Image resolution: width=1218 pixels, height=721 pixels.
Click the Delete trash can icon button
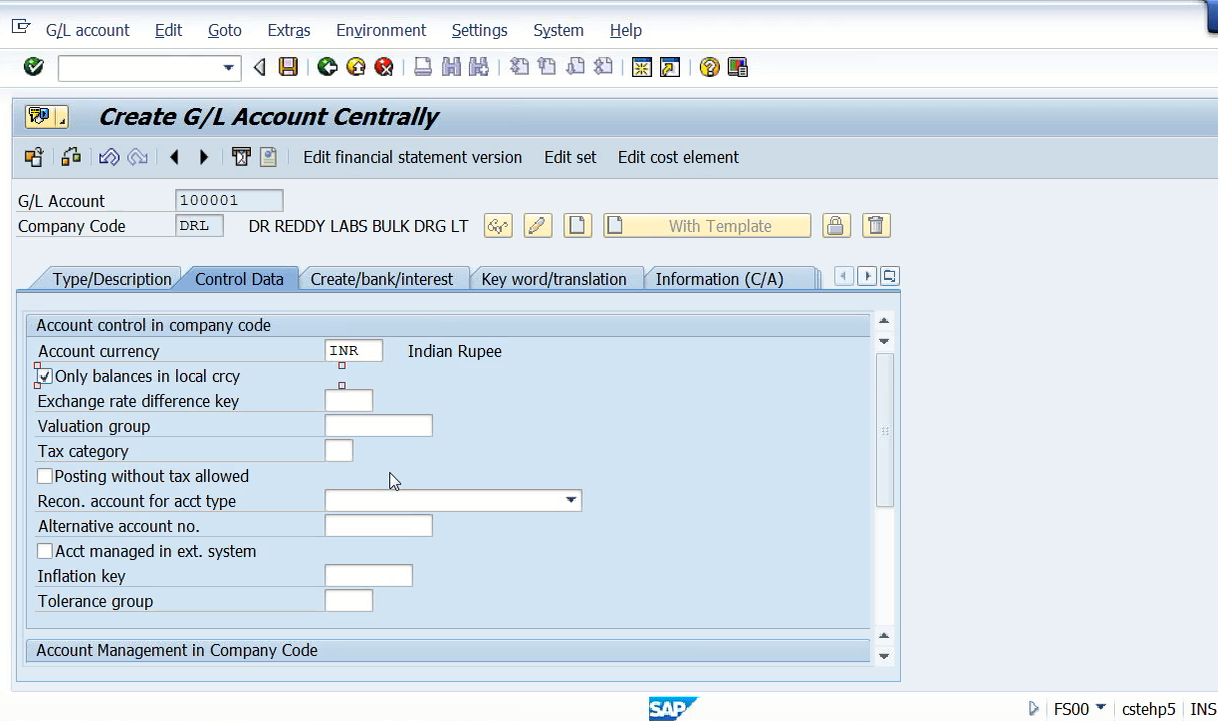[x=877, y=226]
